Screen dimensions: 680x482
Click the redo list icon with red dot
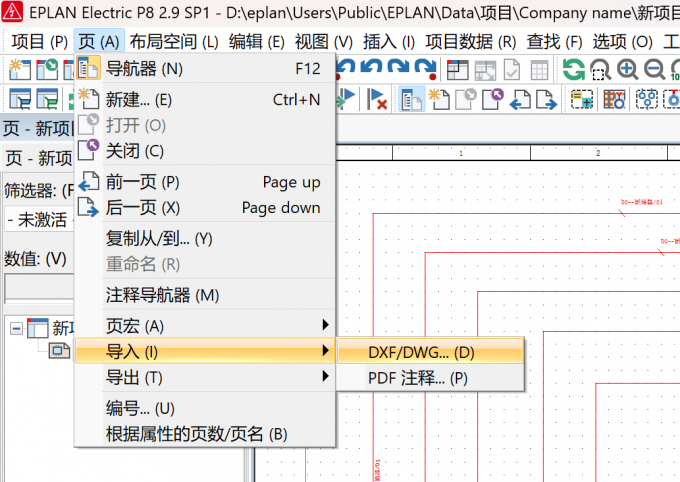tap(425, 69)
